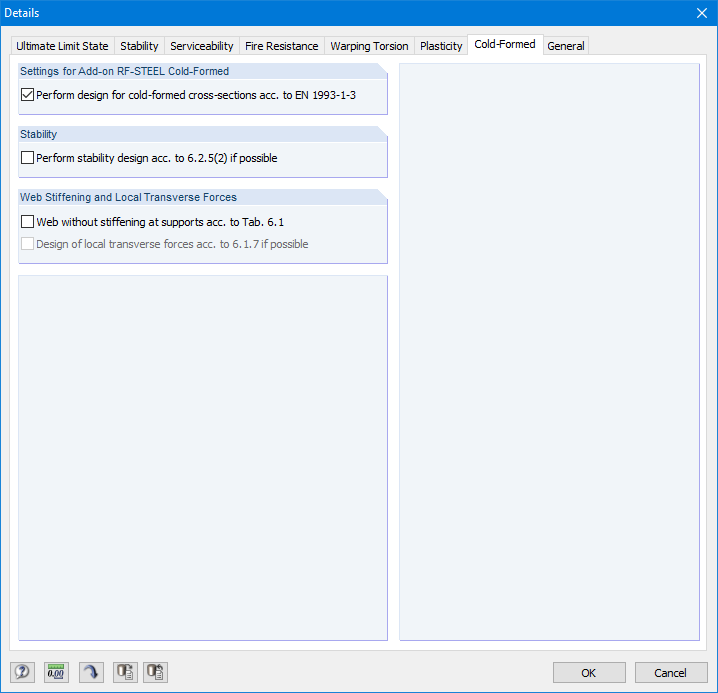Switch to the Plasticity tab
The width and height of the screenshot is (718, 693).
pyautogui.click(x=441, y=46)
